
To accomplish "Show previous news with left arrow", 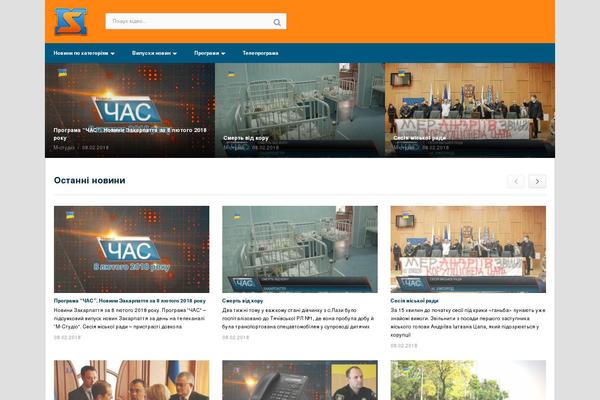I will click(x=516, y=181).
